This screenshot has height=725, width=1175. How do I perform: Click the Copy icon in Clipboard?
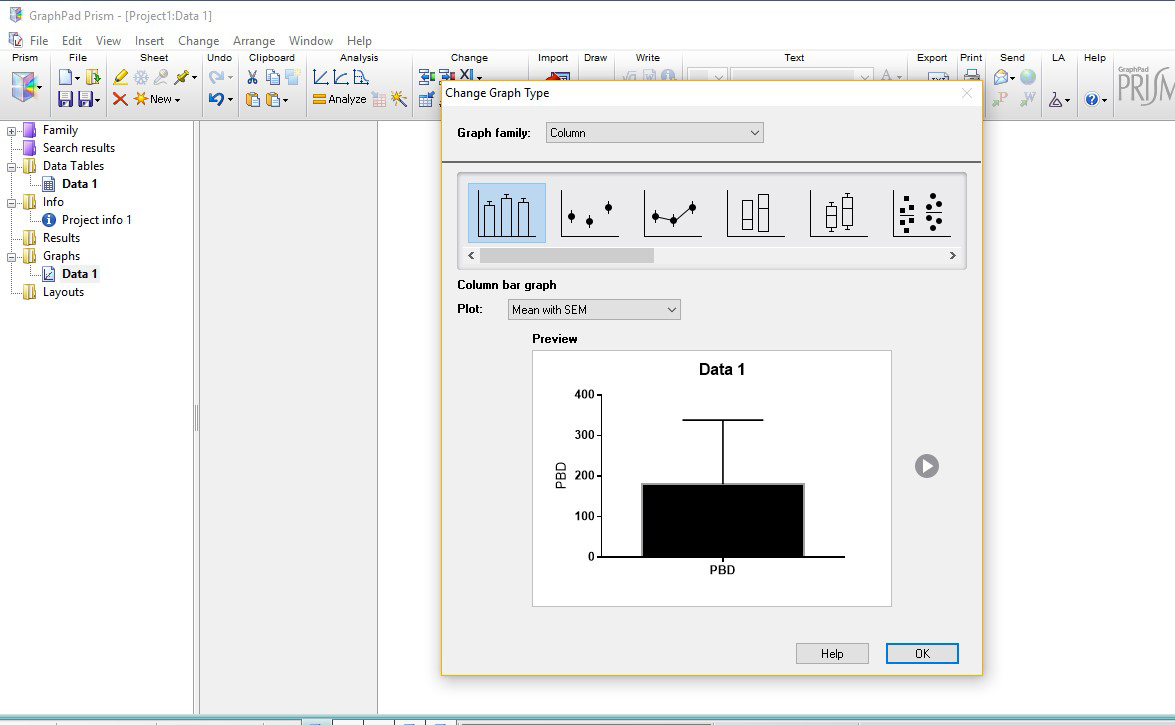[273, 77]
